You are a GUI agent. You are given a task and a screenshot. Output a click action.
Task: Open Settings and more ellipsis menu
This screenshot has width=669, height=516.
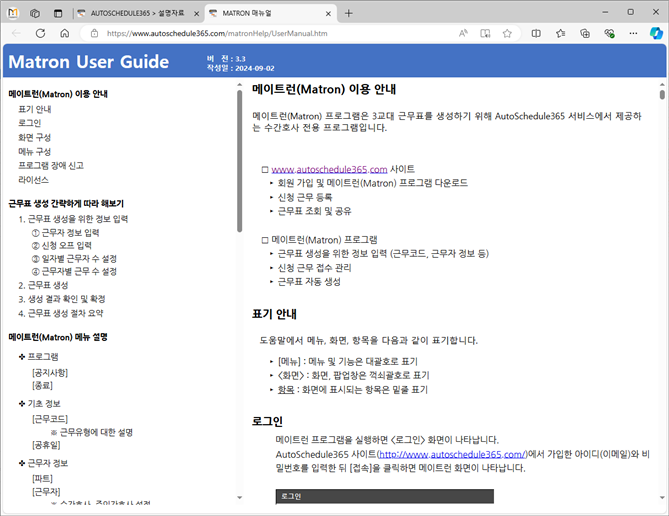pyautogui.click(x=632, y=33)
